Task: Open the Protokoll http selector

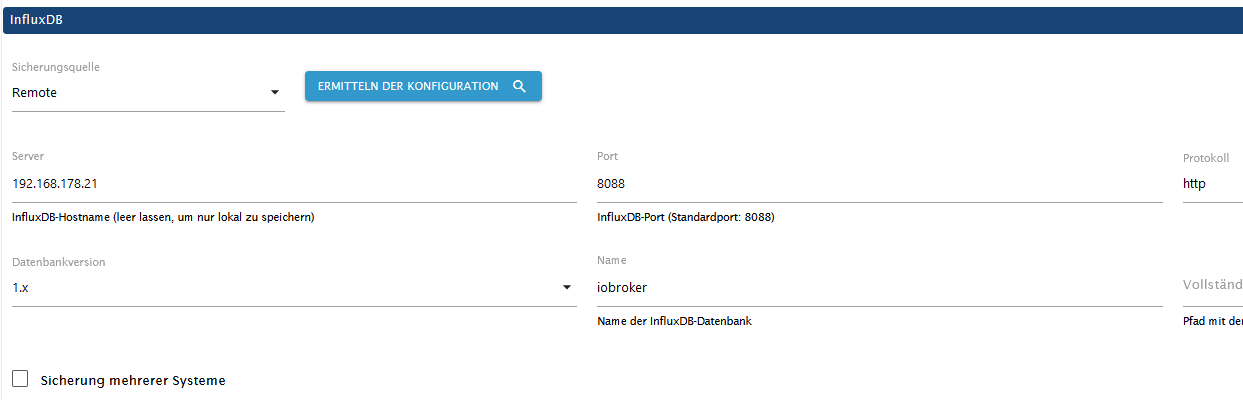Action: (1211, 184)
